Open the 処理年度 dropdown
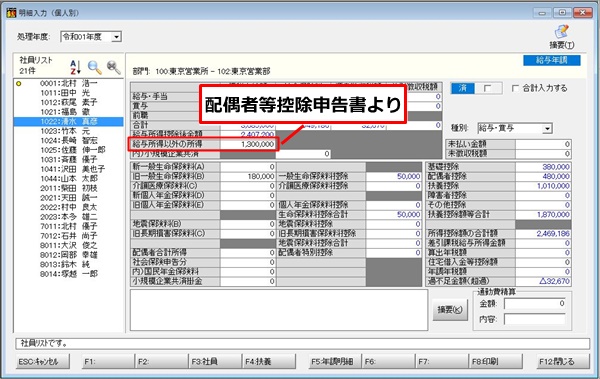Image resolution: width=600 pixels, height=379 pixels. (x=116, y=37)
